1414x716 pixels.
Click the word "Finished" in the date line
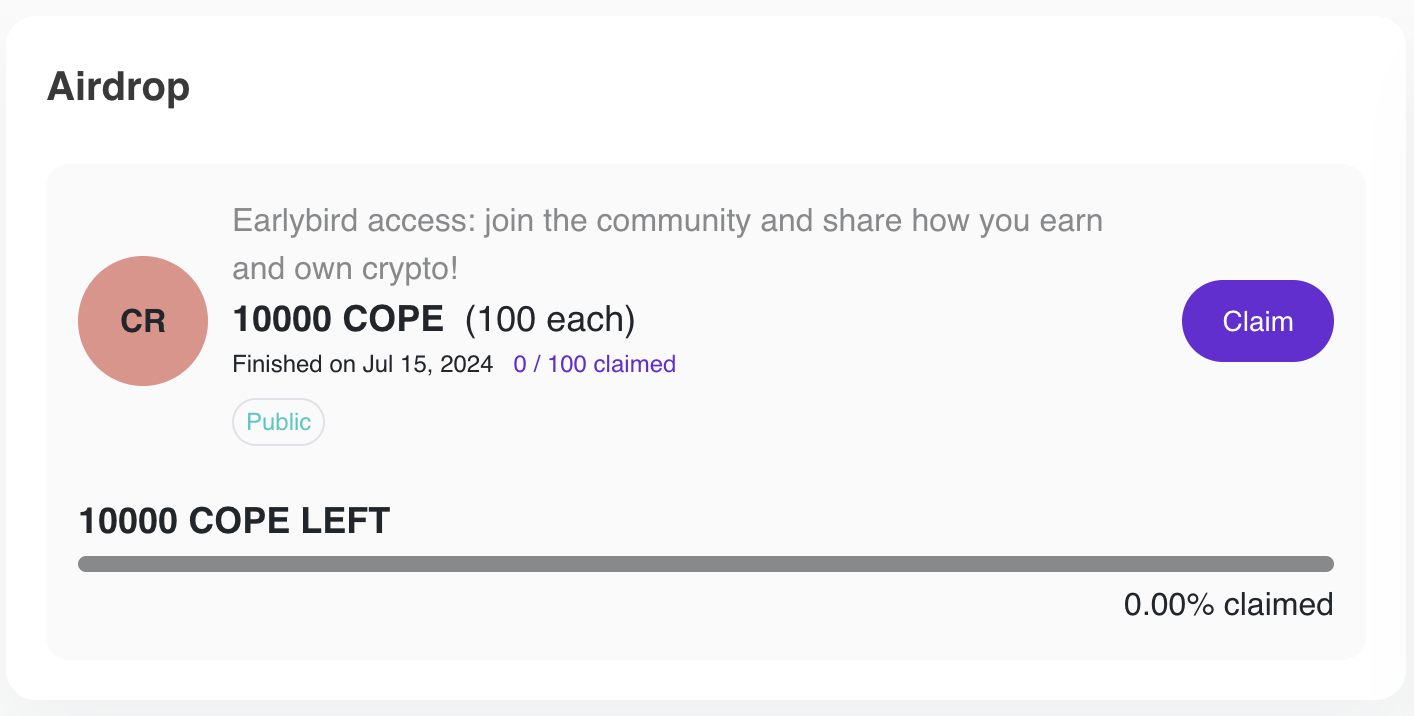tap(277, 364)
